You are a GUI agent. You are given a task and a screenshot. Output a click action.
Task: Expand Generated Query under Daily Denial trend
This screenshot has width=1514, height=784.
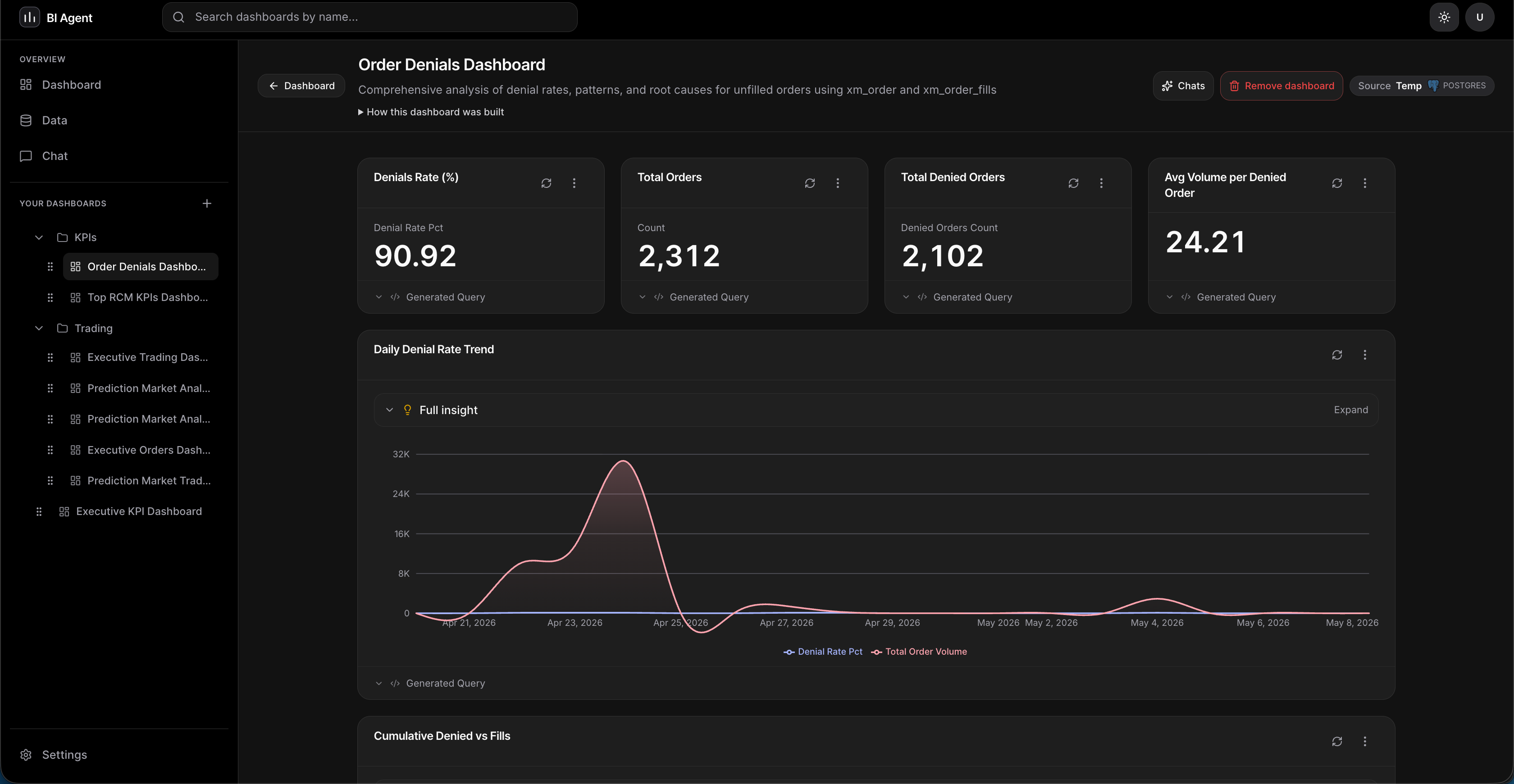point(429,684)
